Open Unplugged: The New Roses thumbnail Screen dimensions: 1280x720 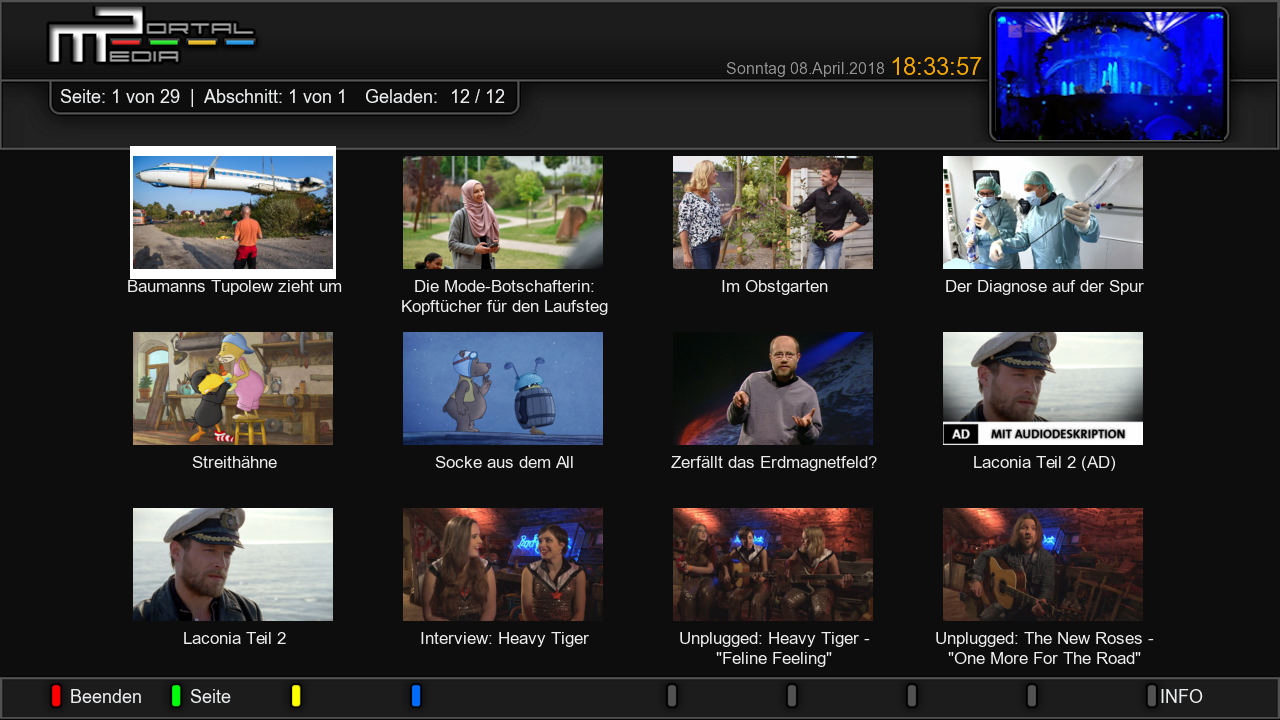[x=1043, y=564]
